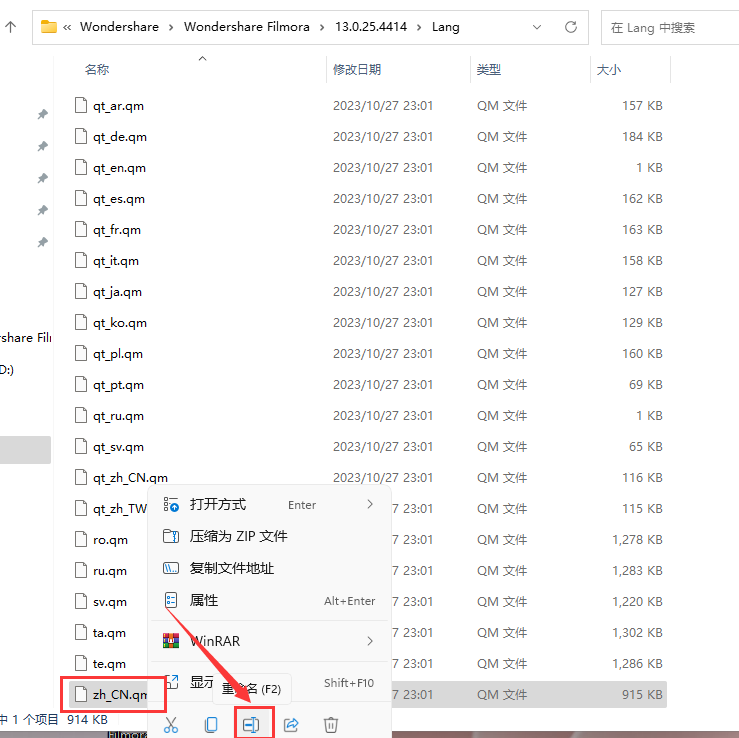Image resolution: width=739 pixels, height=738 pixels.
Task: Click the 压缩为 ZIP 文件 icon
Action: click(171, 536)
